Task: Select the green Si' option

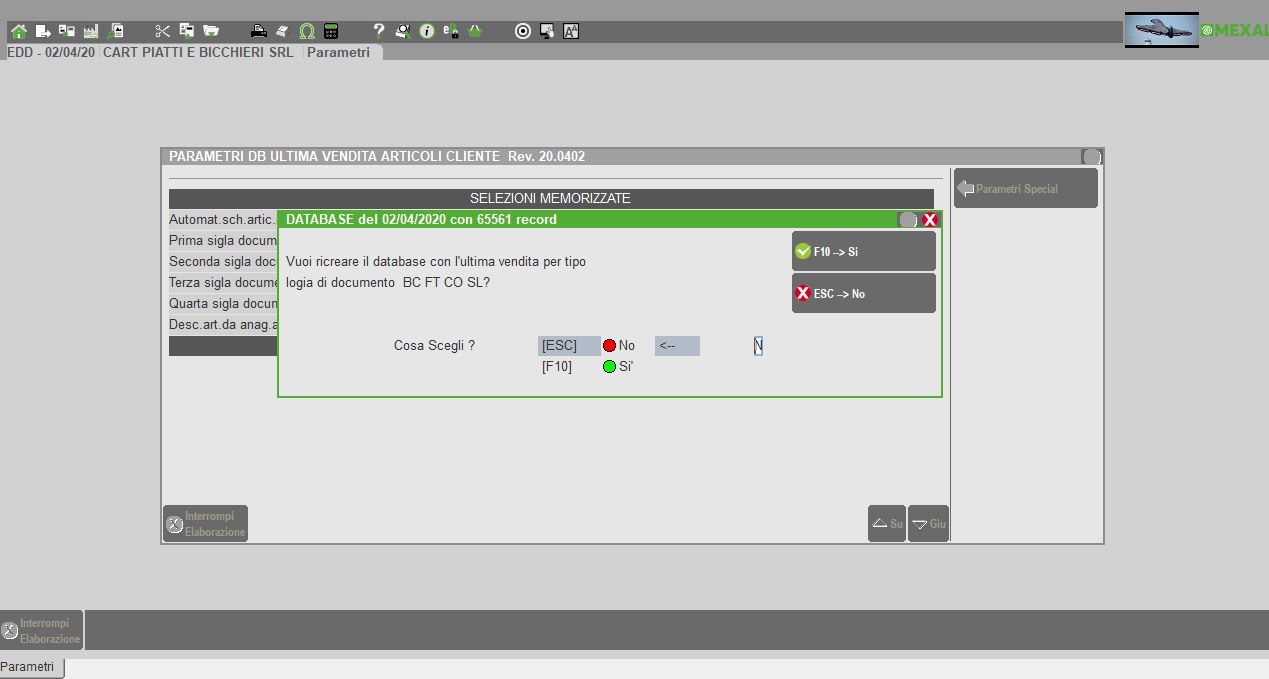Action: 618,367
